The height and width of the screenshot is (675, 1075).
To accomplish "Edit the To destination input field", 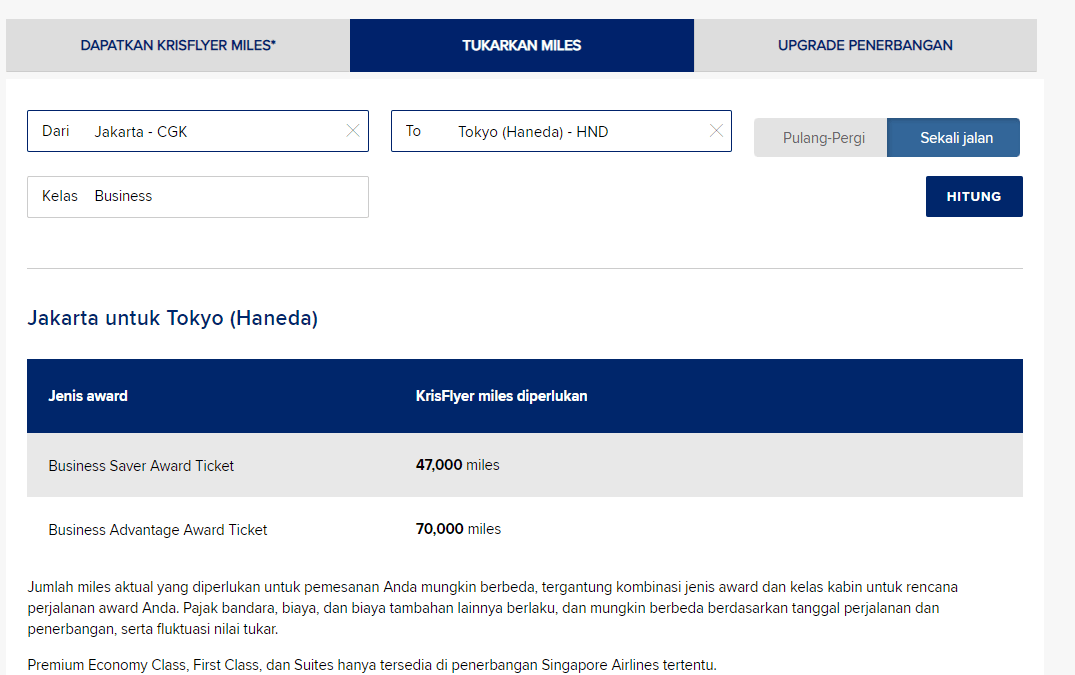I will 561,131.
